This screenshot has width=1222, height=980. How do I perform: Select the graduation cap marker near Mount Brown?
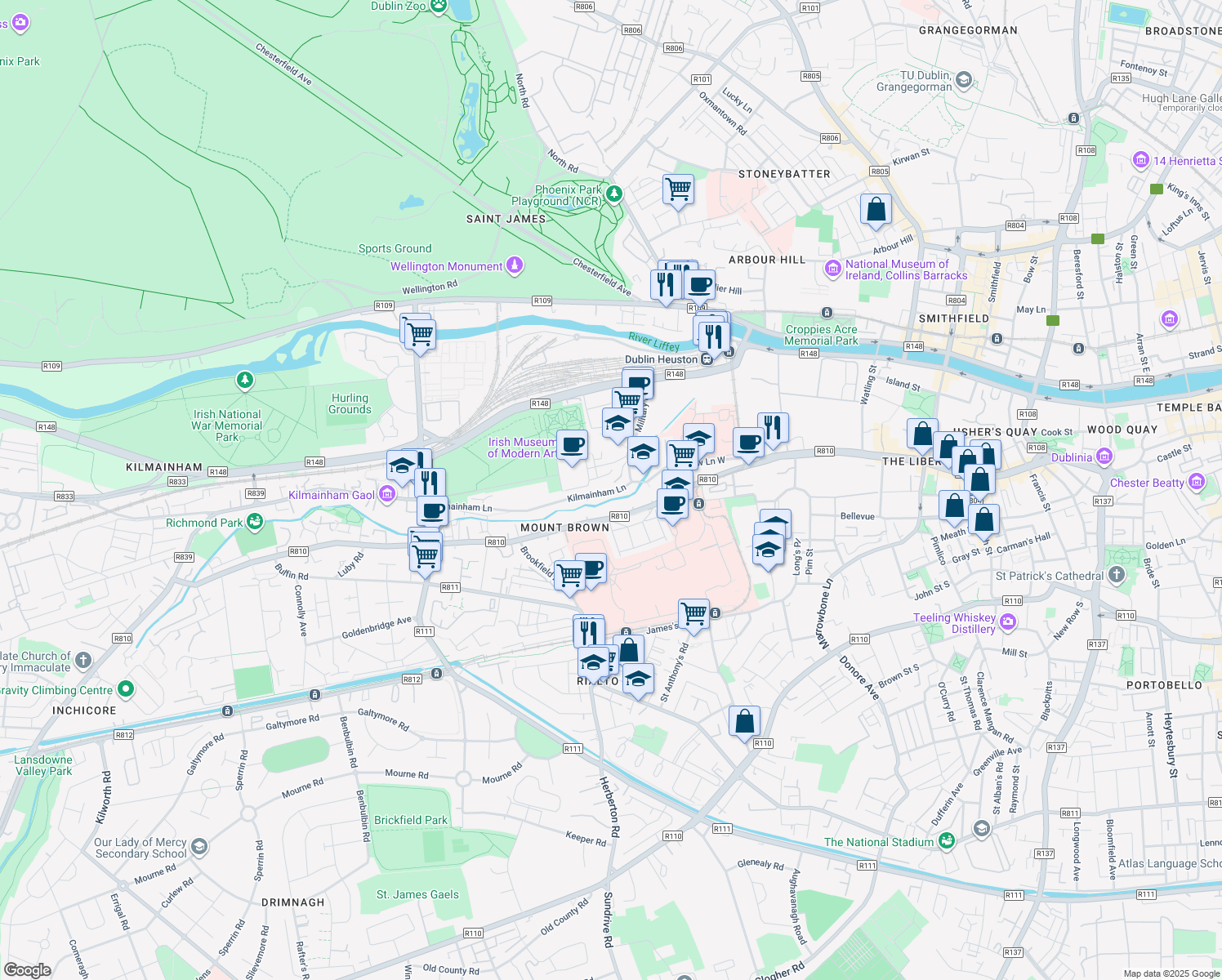coord(676,483)
